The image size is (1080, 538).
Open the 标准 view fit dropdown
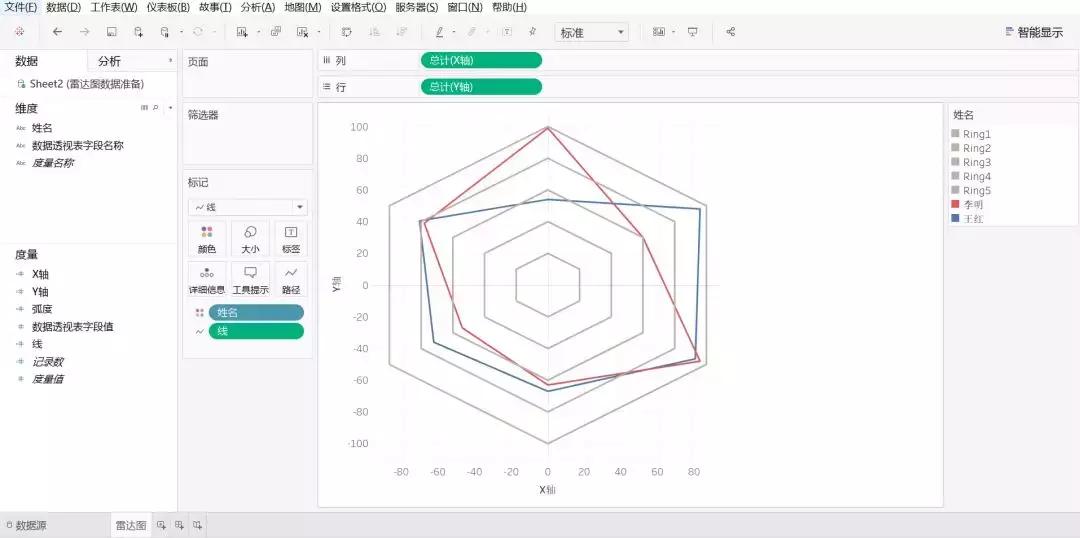[592, 32]
